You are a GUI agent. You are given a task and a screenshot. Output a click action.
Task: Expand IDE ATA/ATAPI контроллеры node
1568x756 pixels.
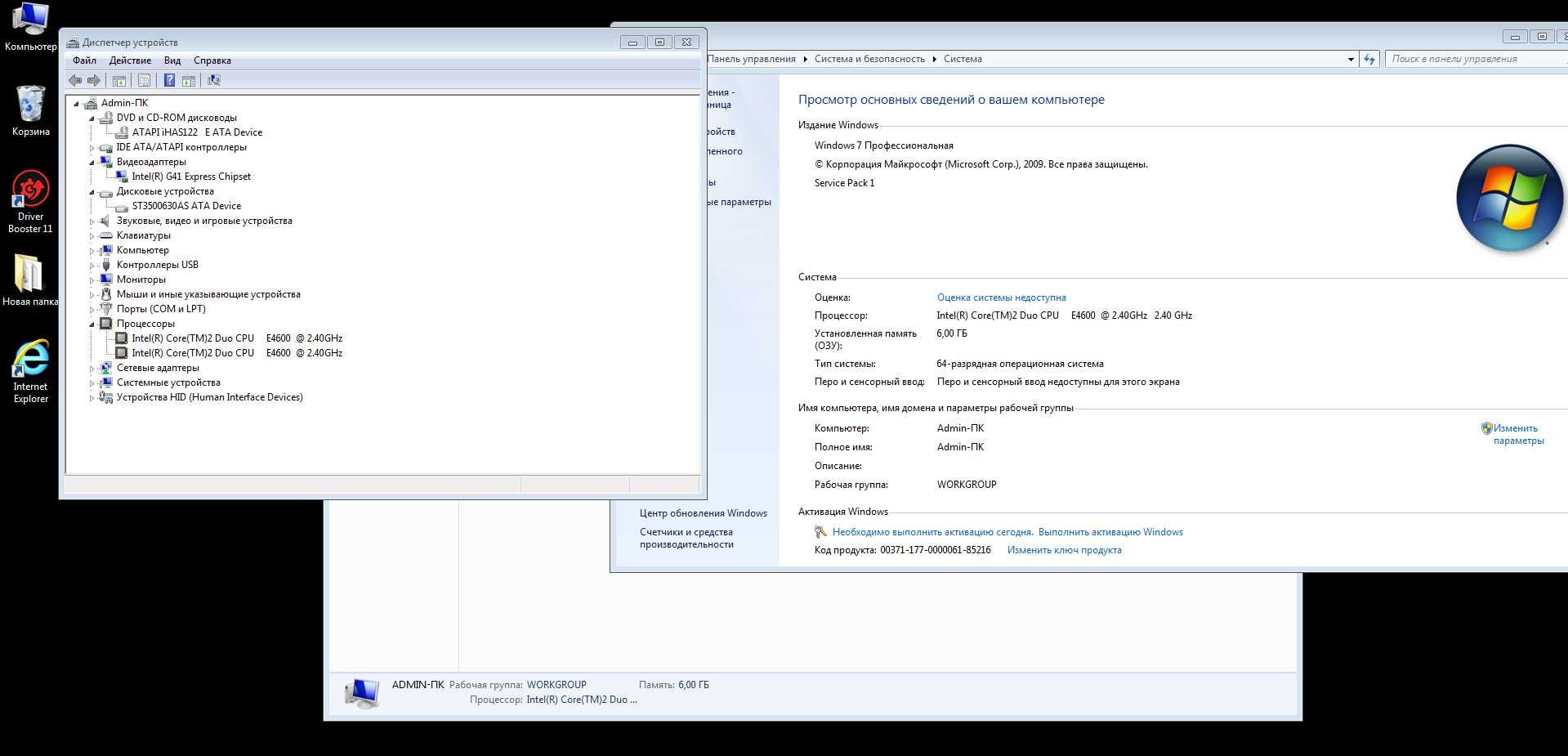coord(92,148)
